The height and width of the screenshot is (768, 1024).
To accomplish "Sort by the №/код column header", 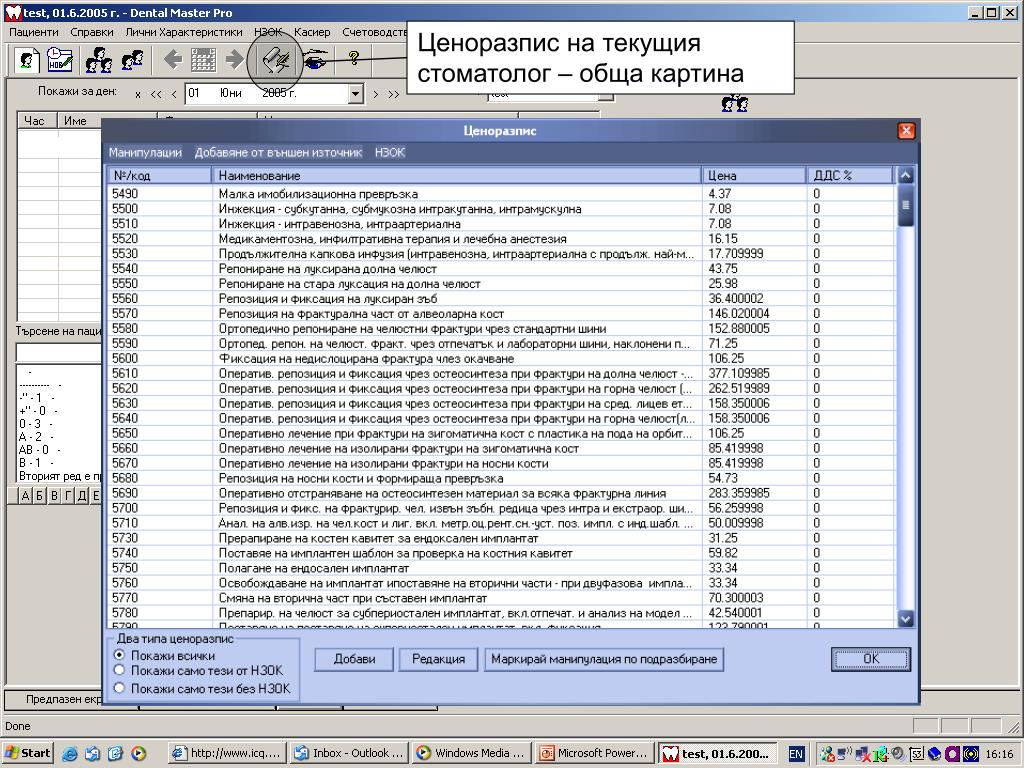I will click(159, 175).
